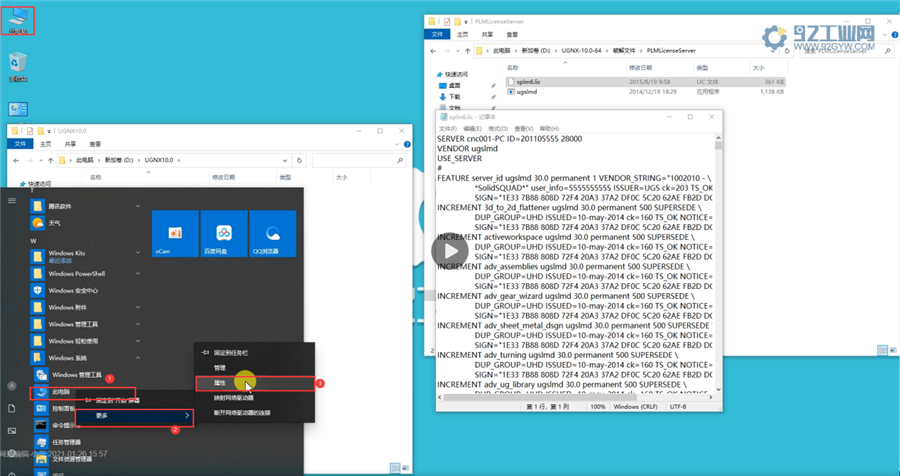Expand Windows PowerShell folder in Start list
The image size is (900, 476).
137,274
